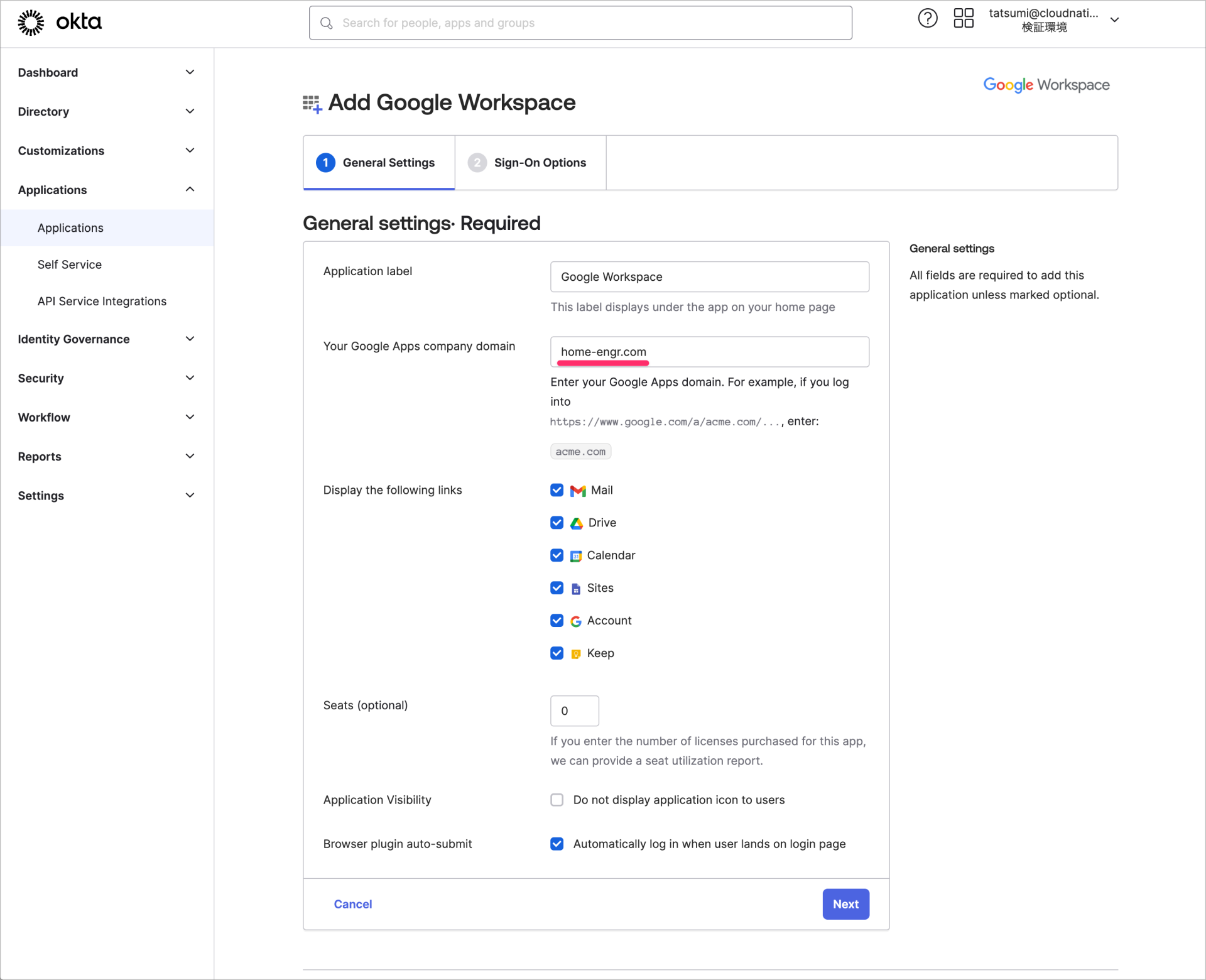1206x980 pixels.
Task: Click the search magnifier icon
Action: (x=327, y=23)
